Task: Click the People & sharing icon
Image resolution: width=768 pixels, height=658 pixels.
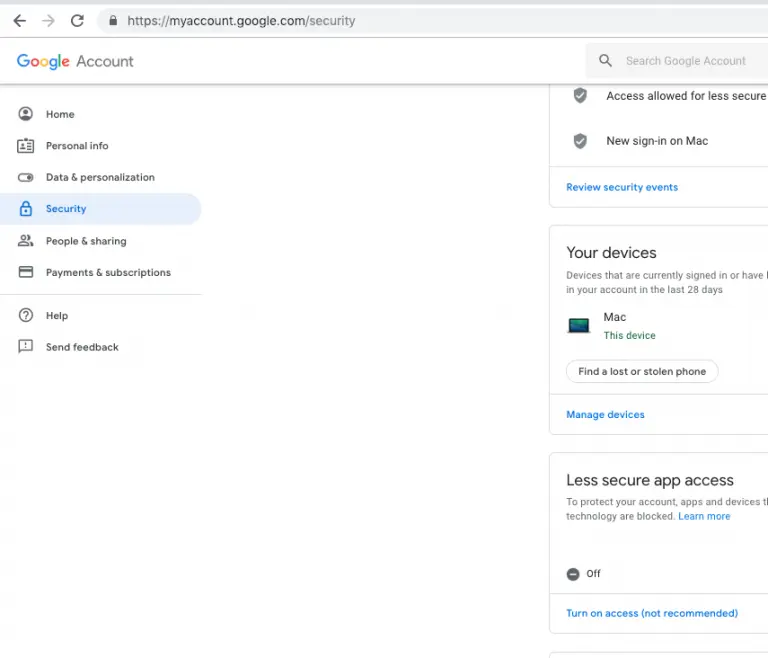Action: point(25,241)
